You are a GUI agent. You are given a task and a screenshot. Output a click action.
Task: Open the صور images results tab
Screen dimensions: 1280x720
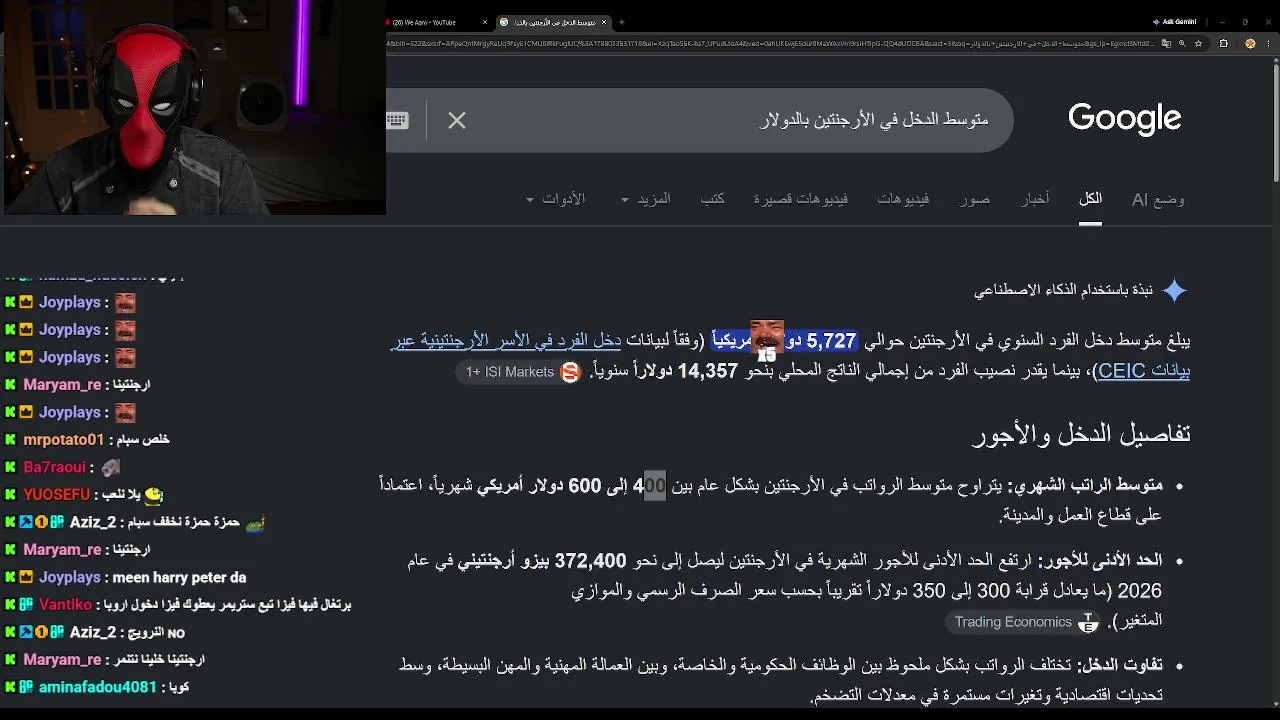click(x=975, y=199)
